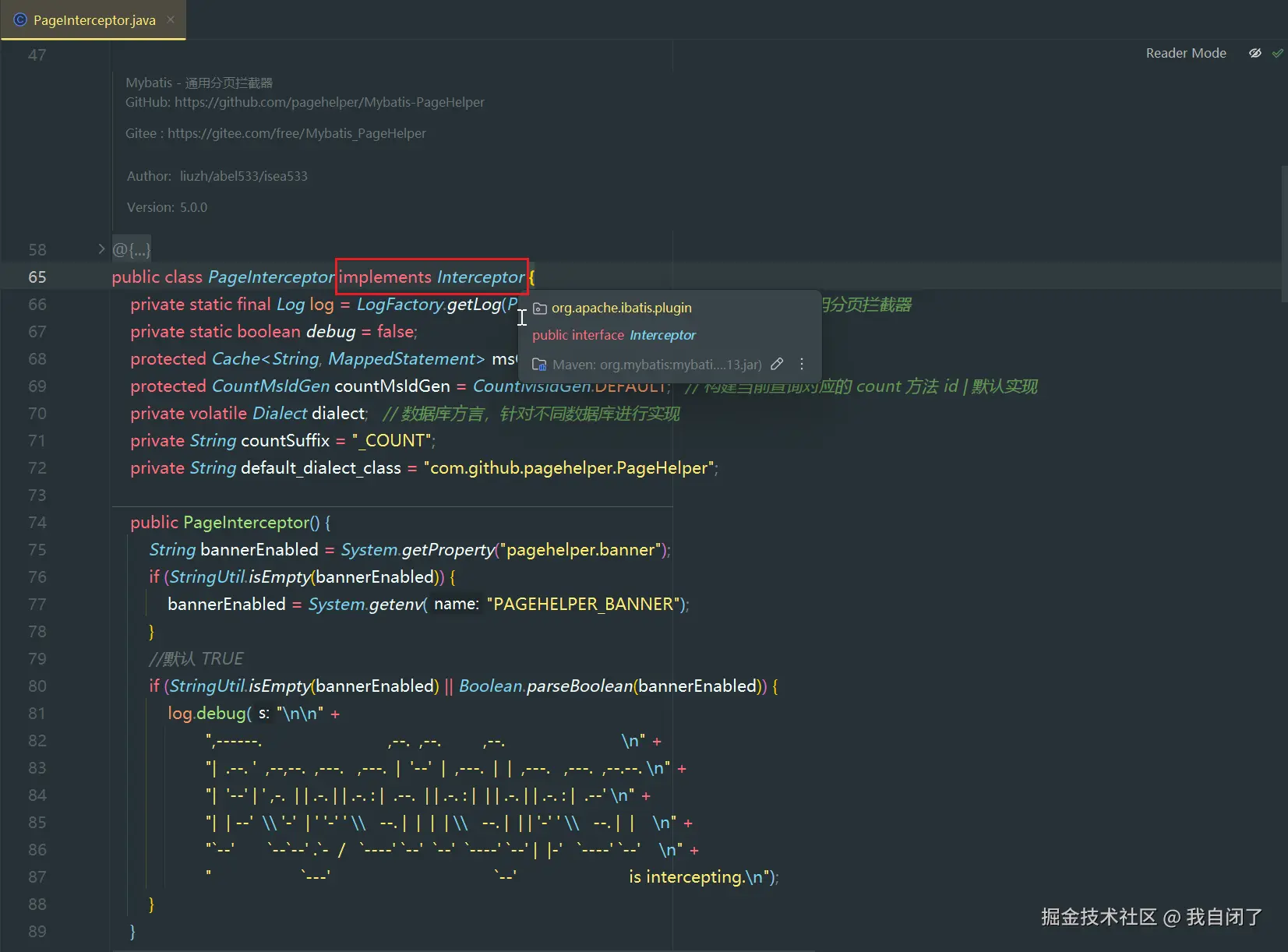
Task: Click the PageInterceptor() constructor name
Action: [x=246, y=523]
